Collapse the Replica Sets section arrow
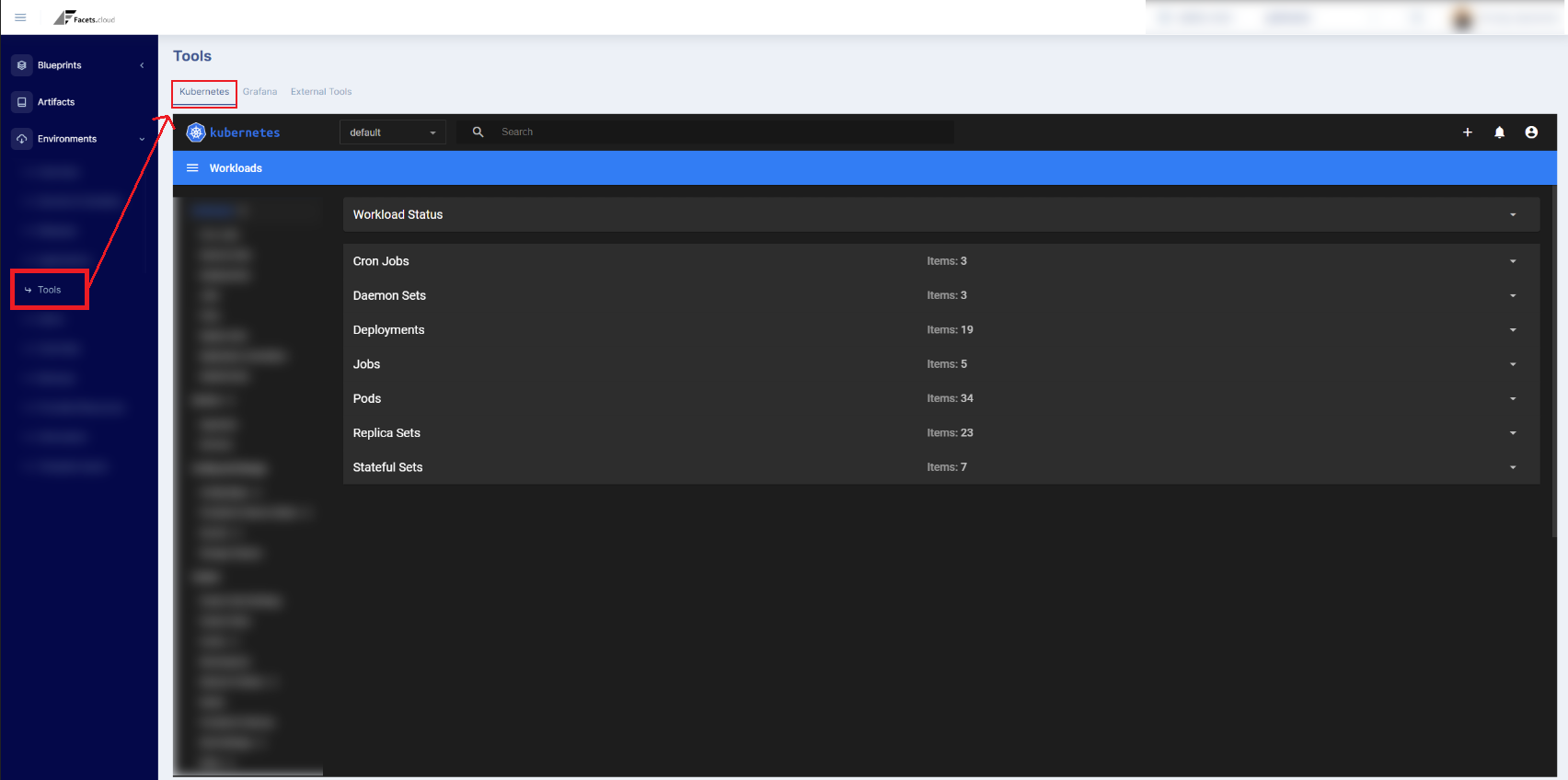This screenshot has height=780, width=1568. [1513, 433]
